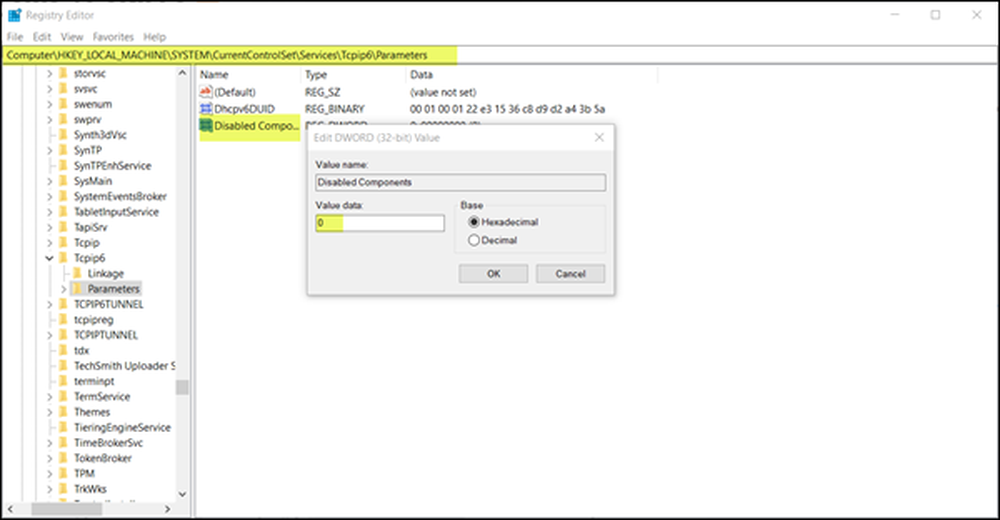Click the (Default) string value icon
Screen dimensions: 1000x520
[206, 91]
